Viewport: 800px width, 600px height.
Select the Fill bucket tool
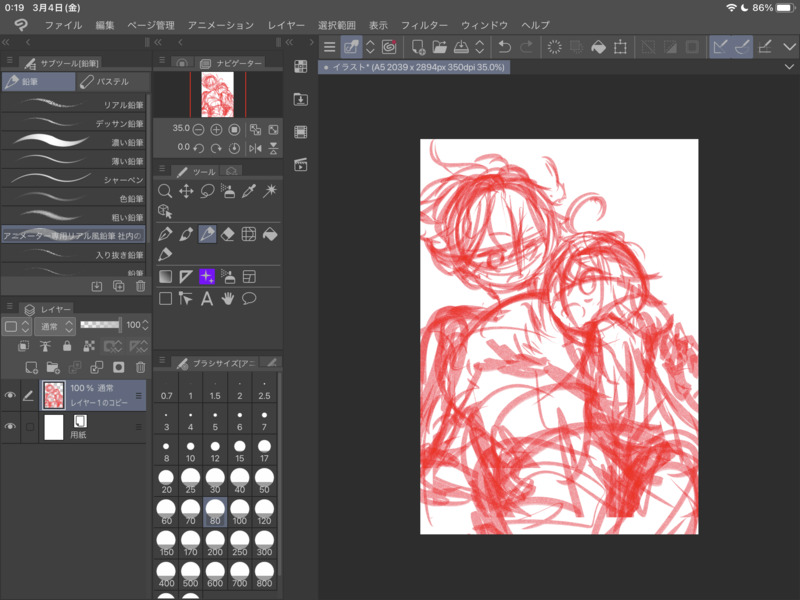pos(270,234)
